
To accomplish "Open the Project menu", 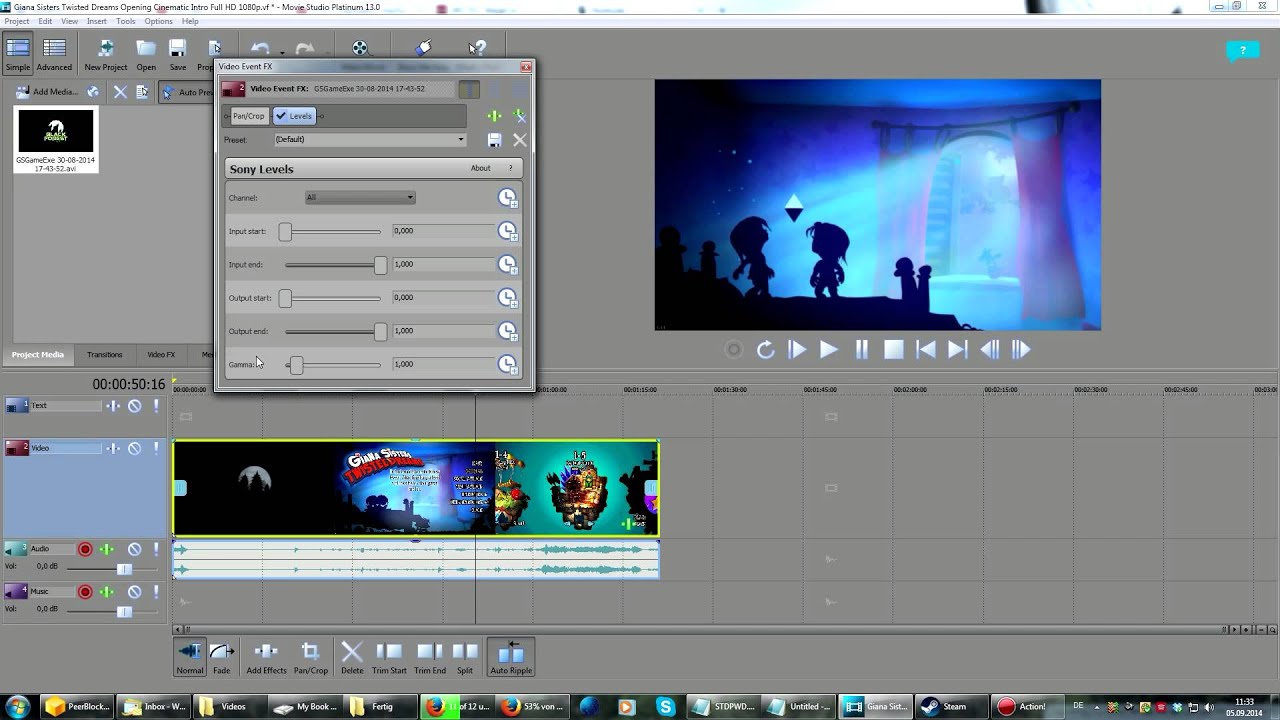I will pos(17,21).
